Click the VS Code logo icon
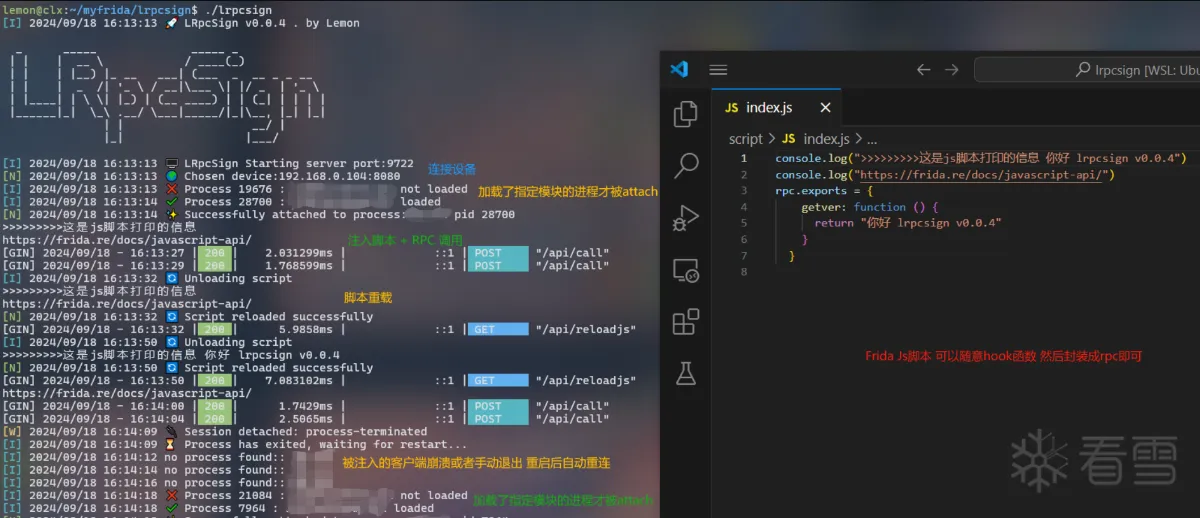1200x518 pixels. (x=679, y=69)
